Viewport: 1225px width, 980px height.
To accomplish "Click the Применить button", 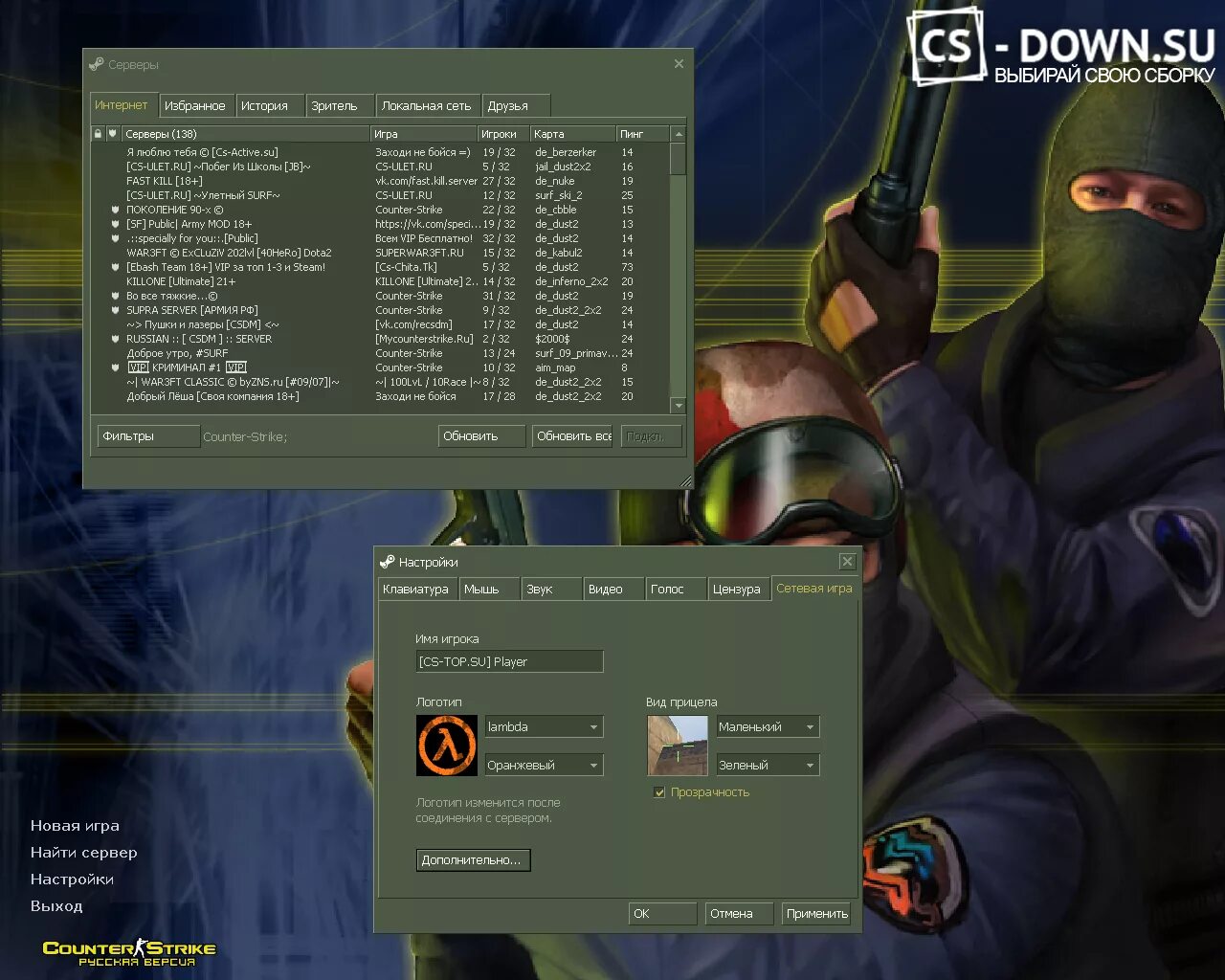I will point(816,914).
